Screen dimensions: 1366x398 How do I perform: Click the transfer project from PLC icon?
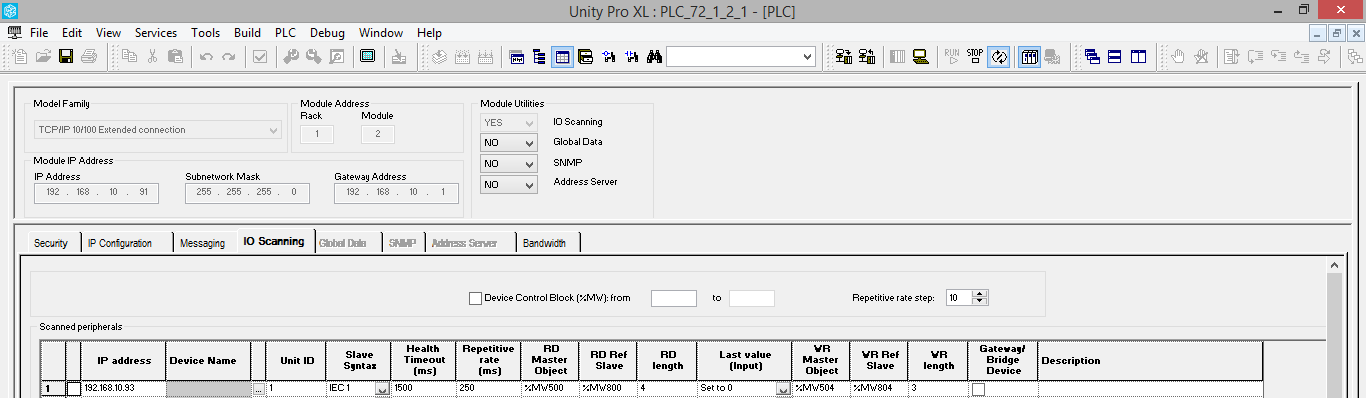point(866,57)
